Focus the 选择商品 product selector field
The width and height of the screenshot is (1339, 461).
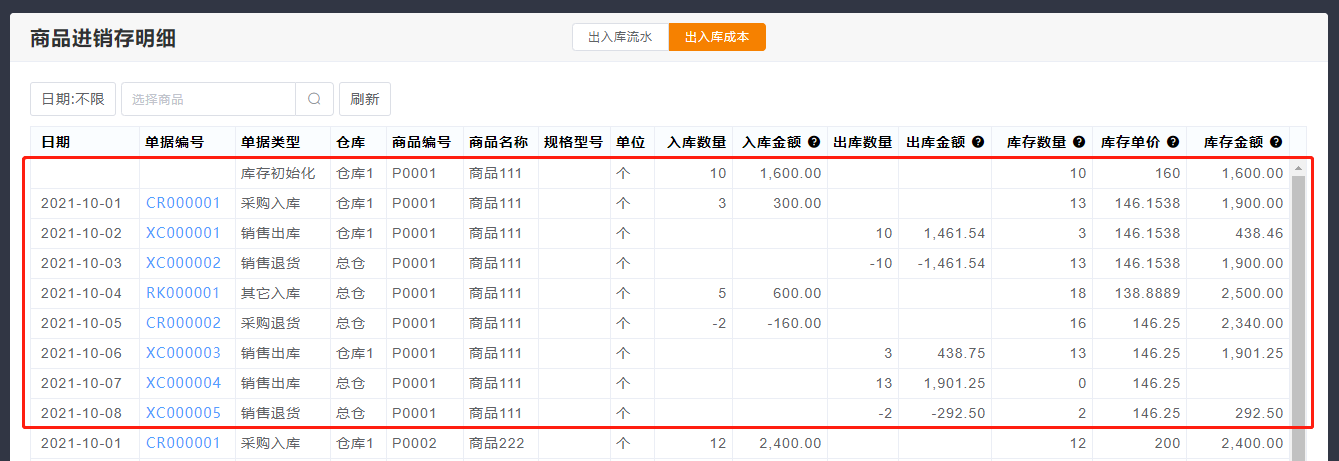pos(208,99)
